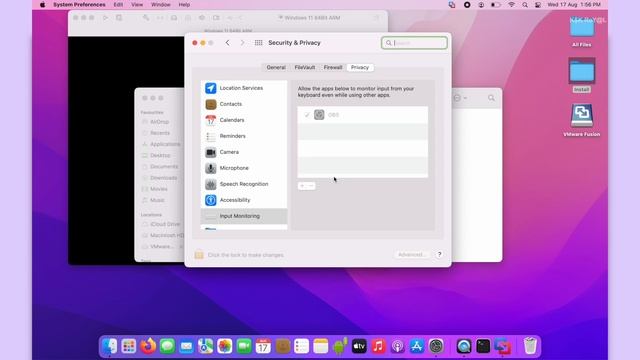
Task: Open Wi-Fi status menu
Action: [x=511, y=5]
